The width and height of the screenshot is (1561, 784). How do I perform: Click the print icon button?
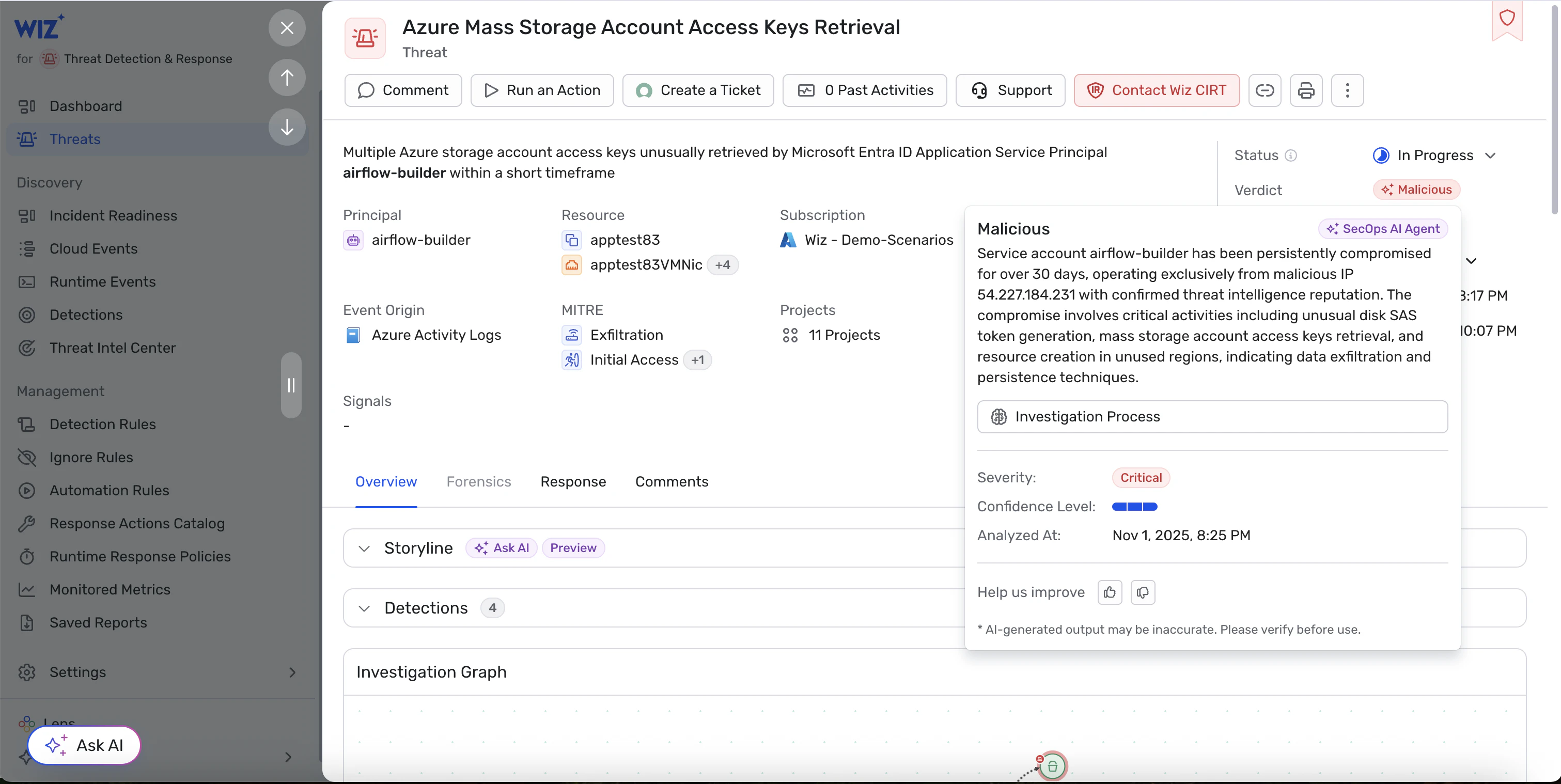1306,90
